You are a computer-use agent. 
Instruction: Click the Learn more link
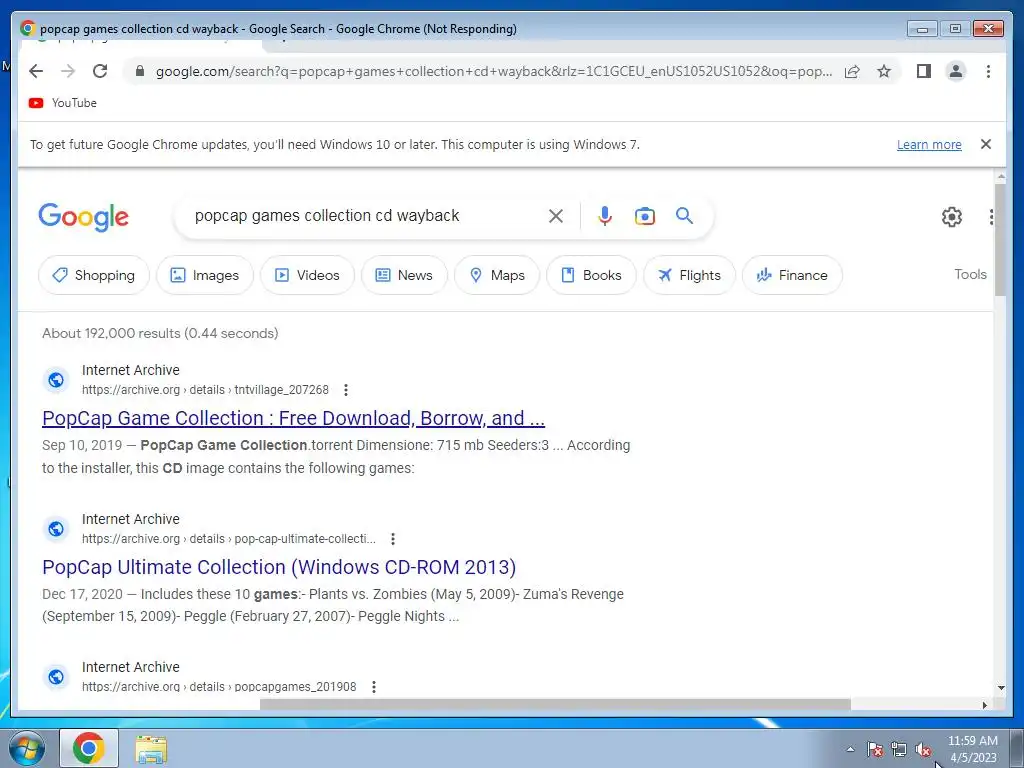point(929,144)
